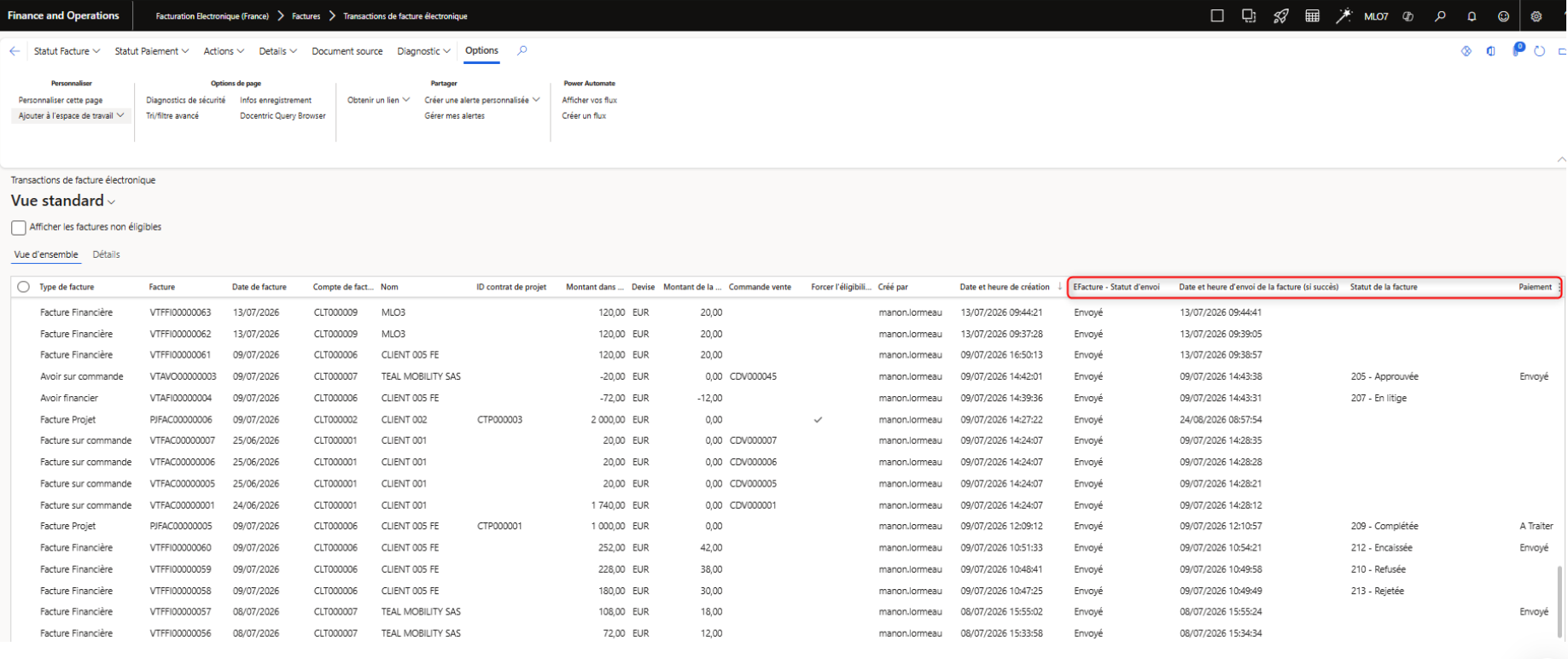Viewport: 1568px width, 659px height.
Task: Refresh the page with the circular arrow
Action: point(1540,51)
